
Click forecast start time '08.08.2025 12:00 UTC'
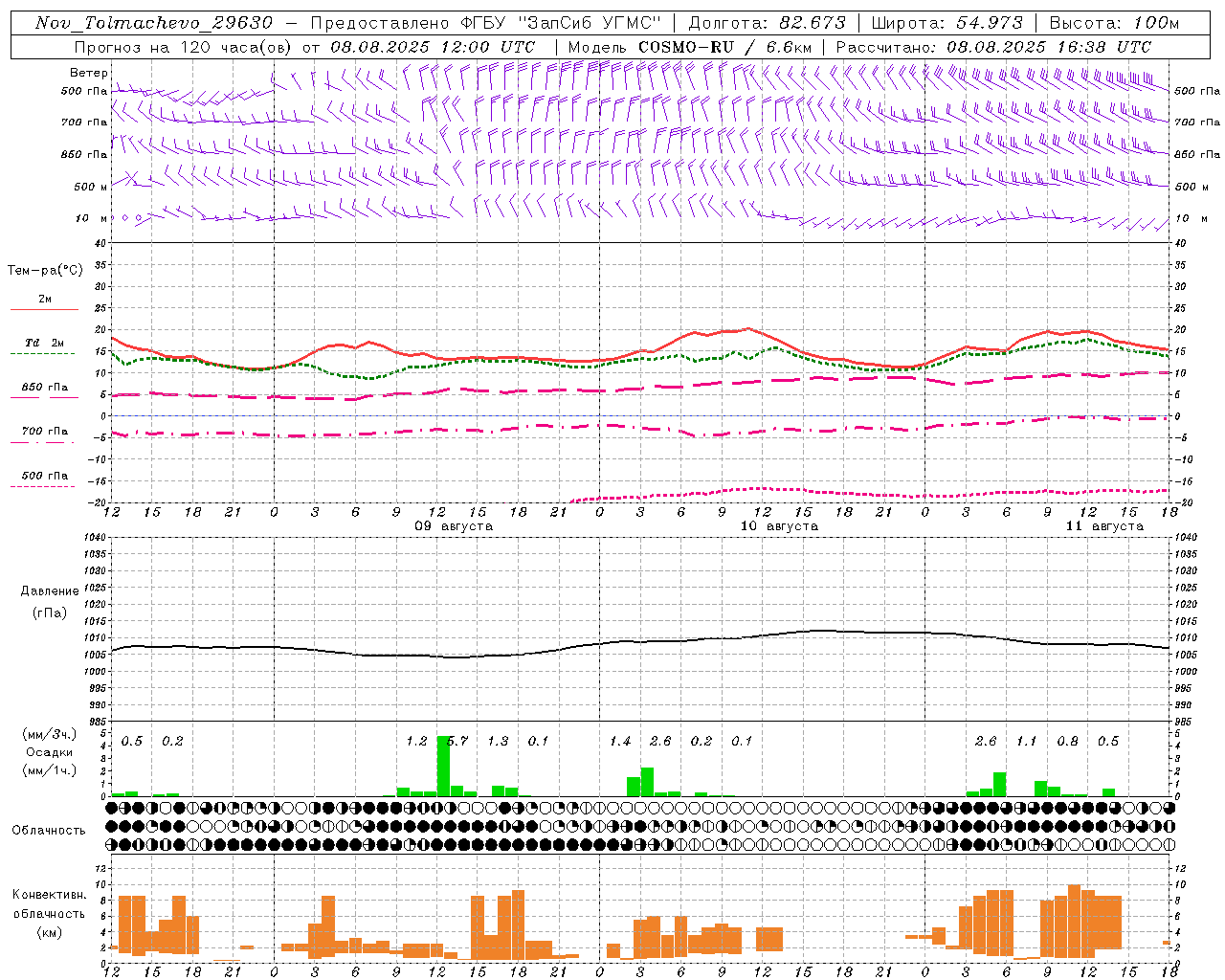tap(433, 47)
